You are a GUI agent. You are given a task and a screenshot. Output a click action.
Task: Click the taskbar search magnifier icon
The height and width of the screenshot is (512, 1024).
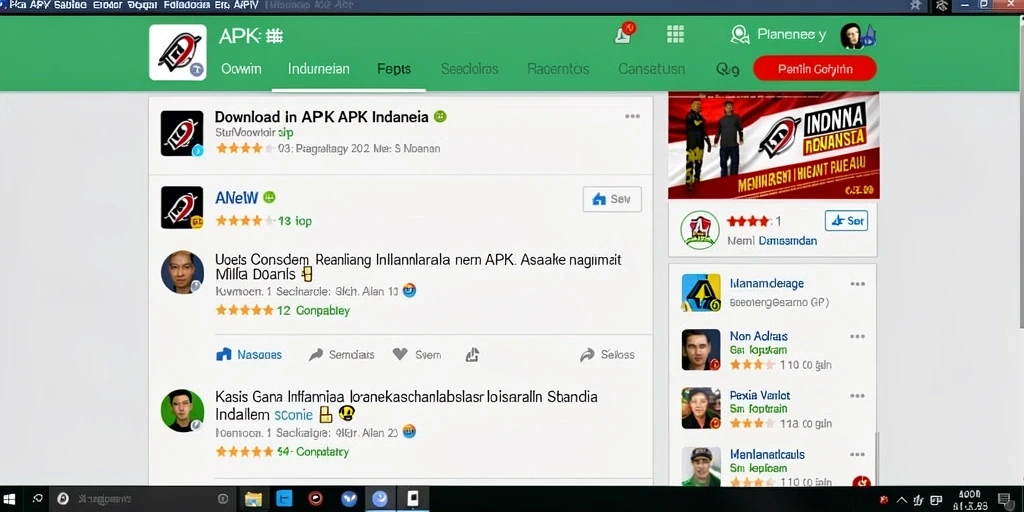coord(37,499)
